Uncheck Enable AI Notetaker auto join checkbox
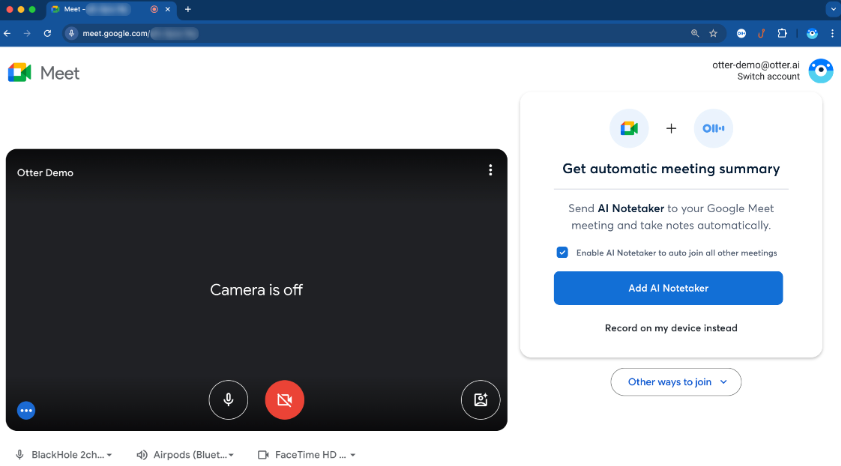The width and height of the screenshot is (841, 466). click(x=562, y=253)
